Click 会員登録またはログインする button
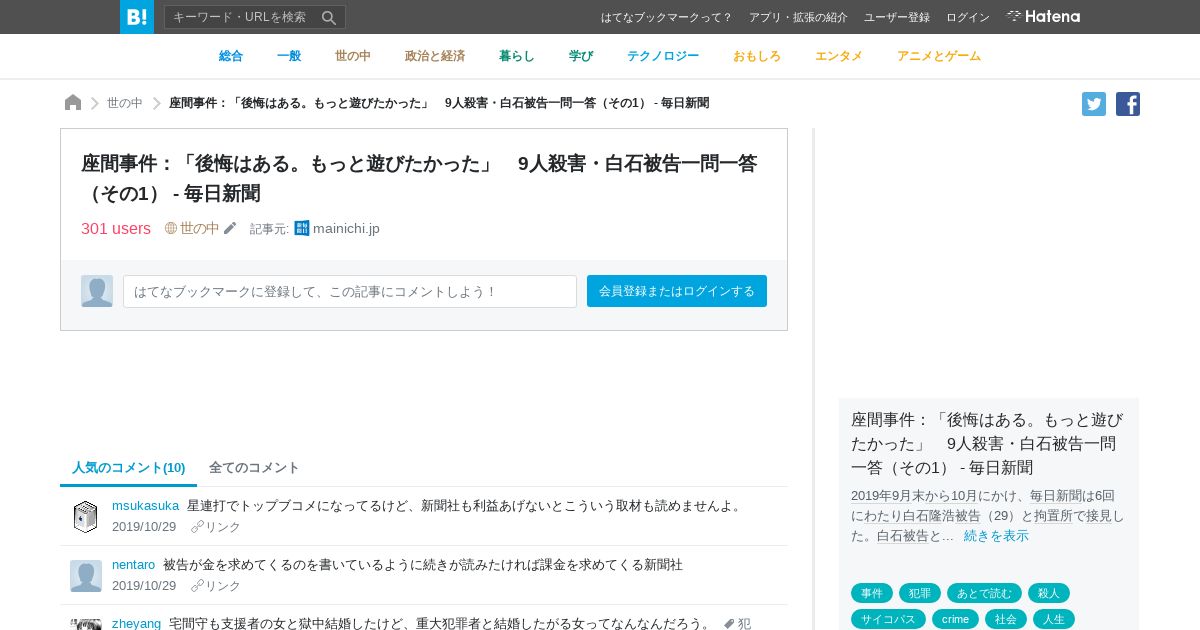The width and height of the screenshot is (1200, 630). 677,291
